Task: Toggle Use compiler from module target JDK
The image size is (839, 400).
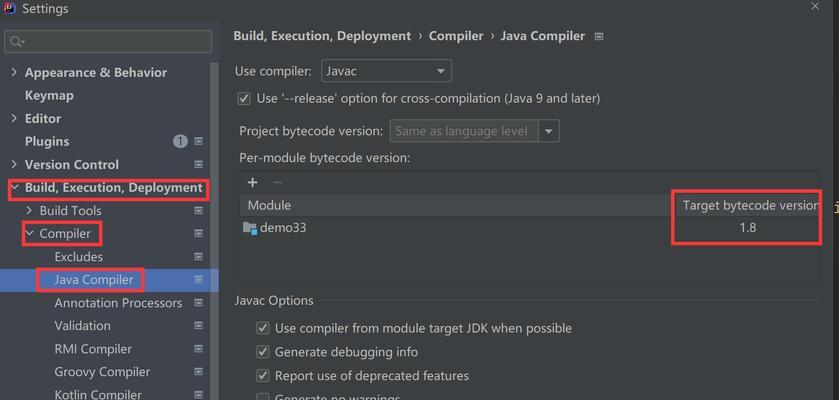Action: [x=263, y=328]
